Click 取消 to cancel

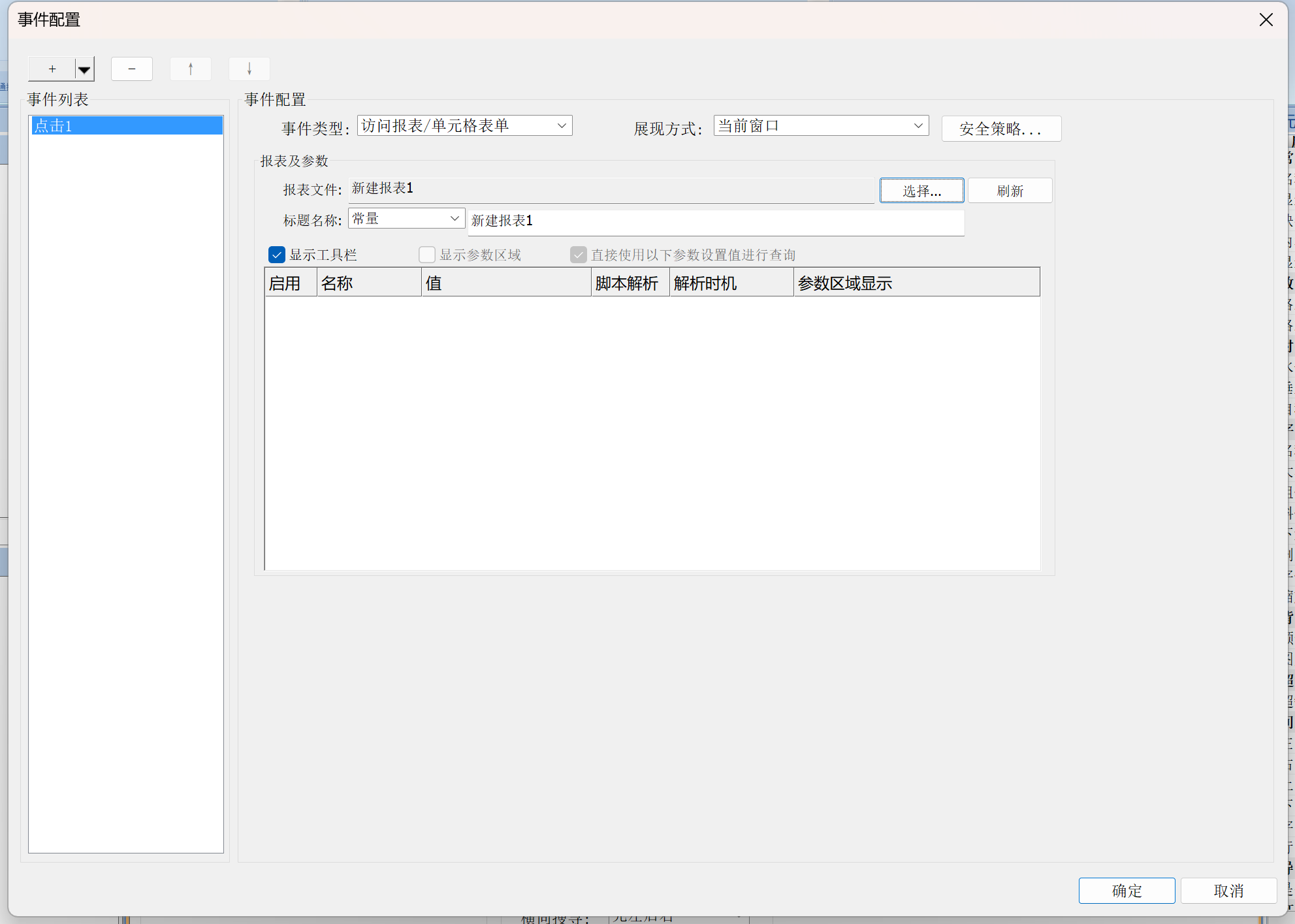point(1228,891)
